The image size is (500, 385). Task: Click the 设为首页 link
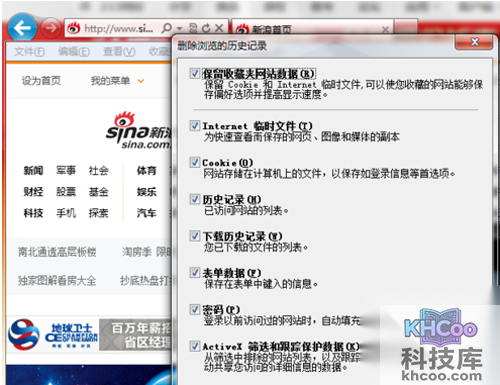click(x=41, y=81)
